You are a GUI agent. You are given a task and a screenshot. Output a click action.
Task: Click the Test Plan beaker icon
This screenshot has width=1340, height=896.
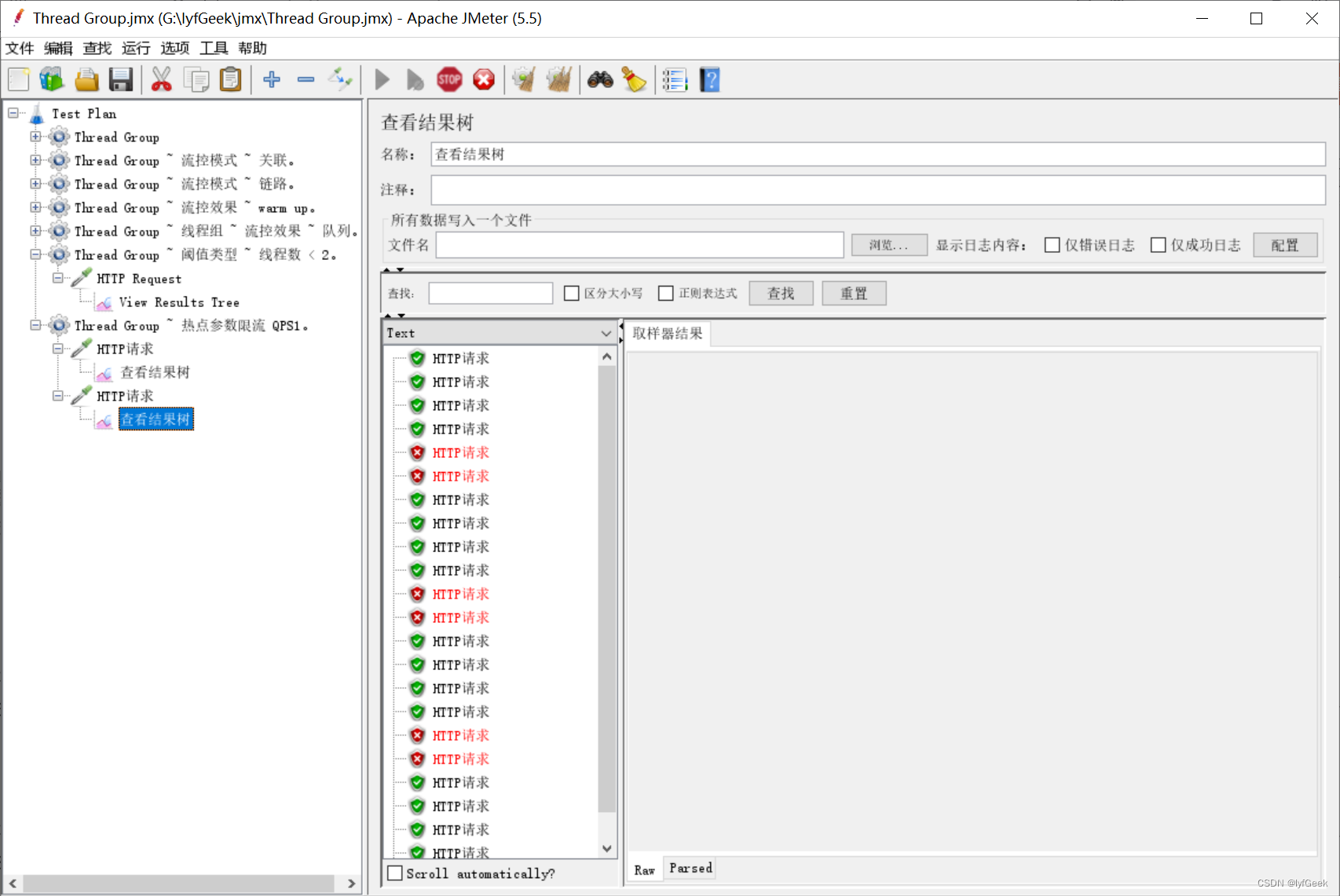coord(36,115)
